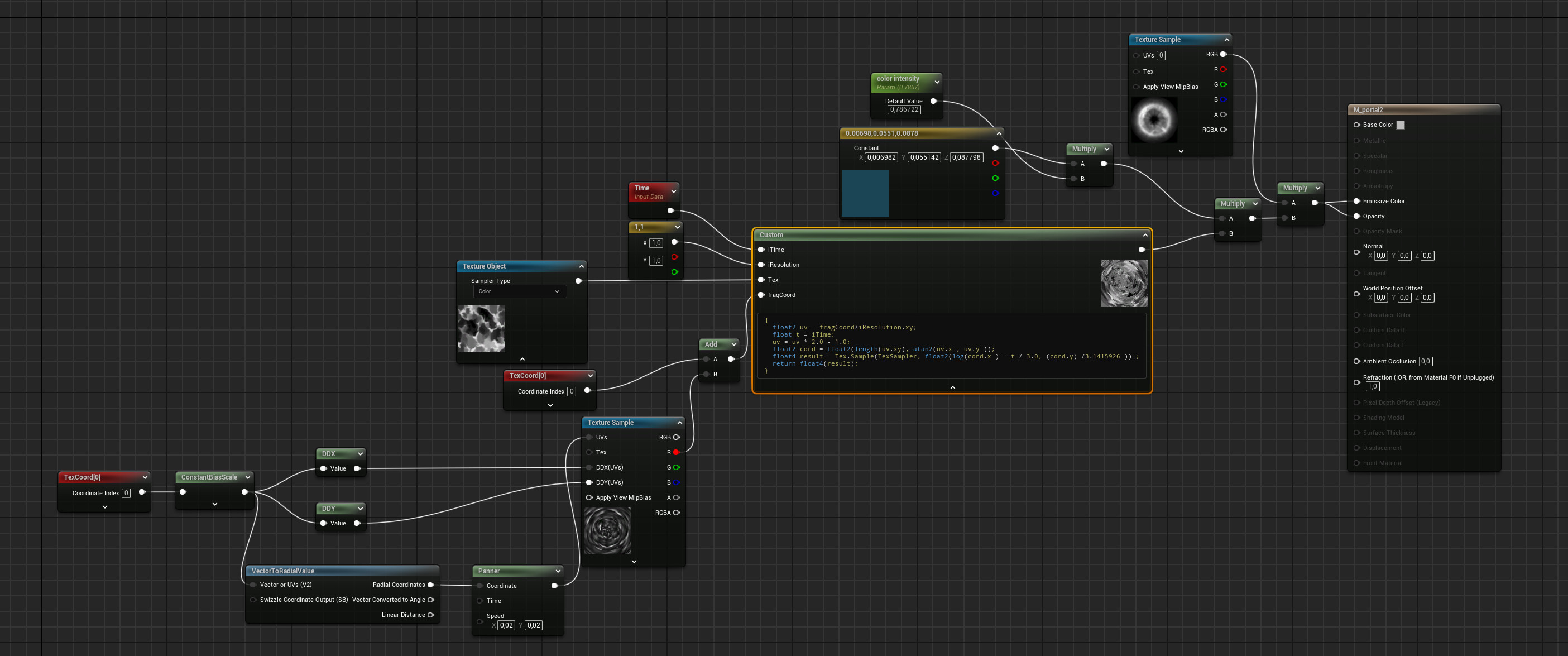Click the Custom node iResolution input pin
Image resolution: width=1568 pixels, height=656 pixels.
[x=761, y=265]
